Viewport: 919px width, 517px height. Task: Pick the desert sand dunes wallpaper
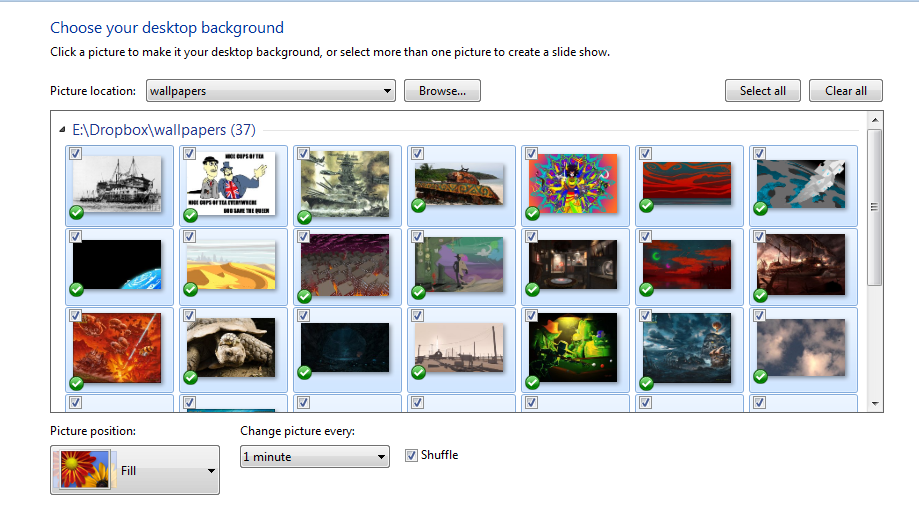pos(230,266)
